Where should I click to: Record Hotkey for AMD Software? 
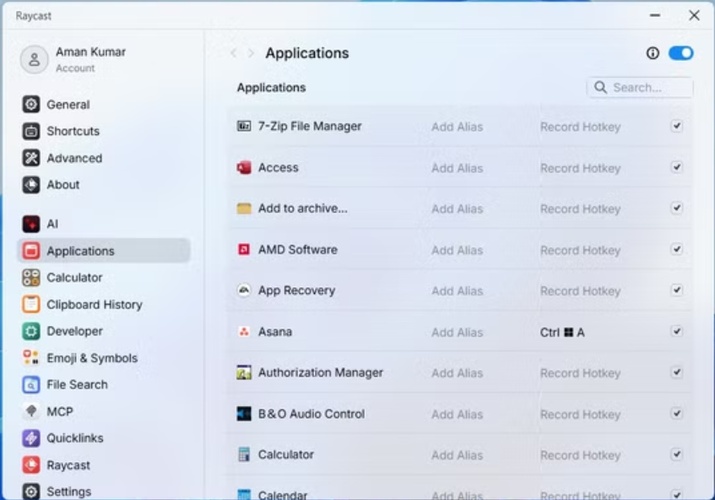point(580,250)
